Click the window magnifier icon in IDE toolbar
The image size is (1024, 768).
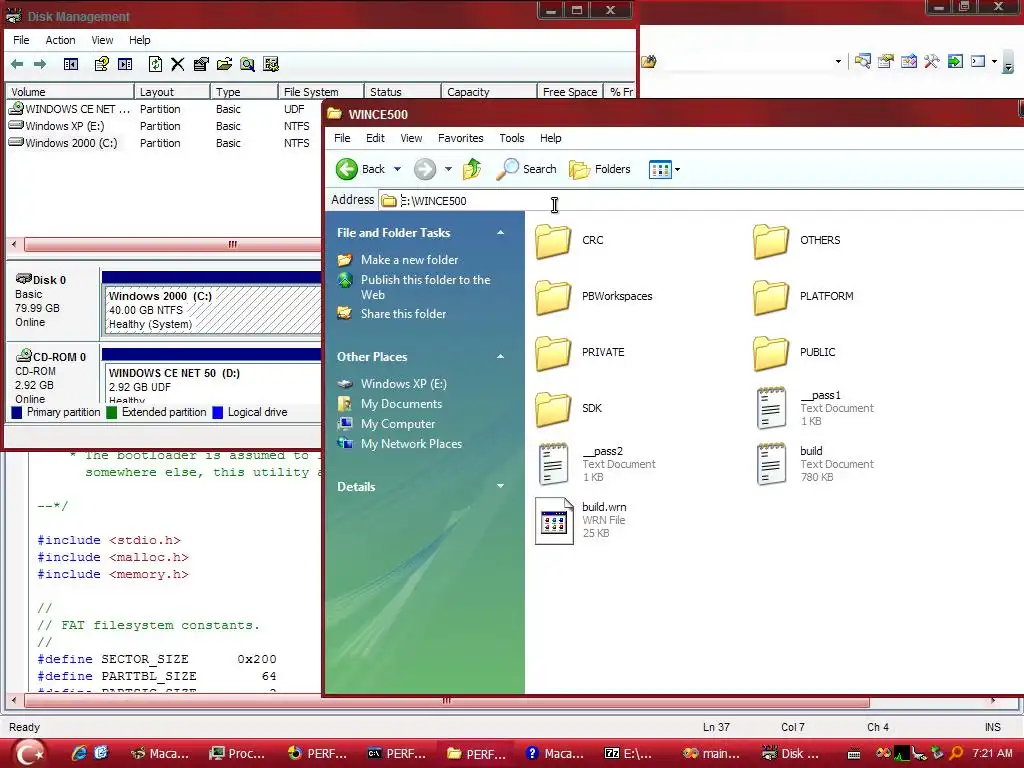pyautogui.click(x=863, y=61)
